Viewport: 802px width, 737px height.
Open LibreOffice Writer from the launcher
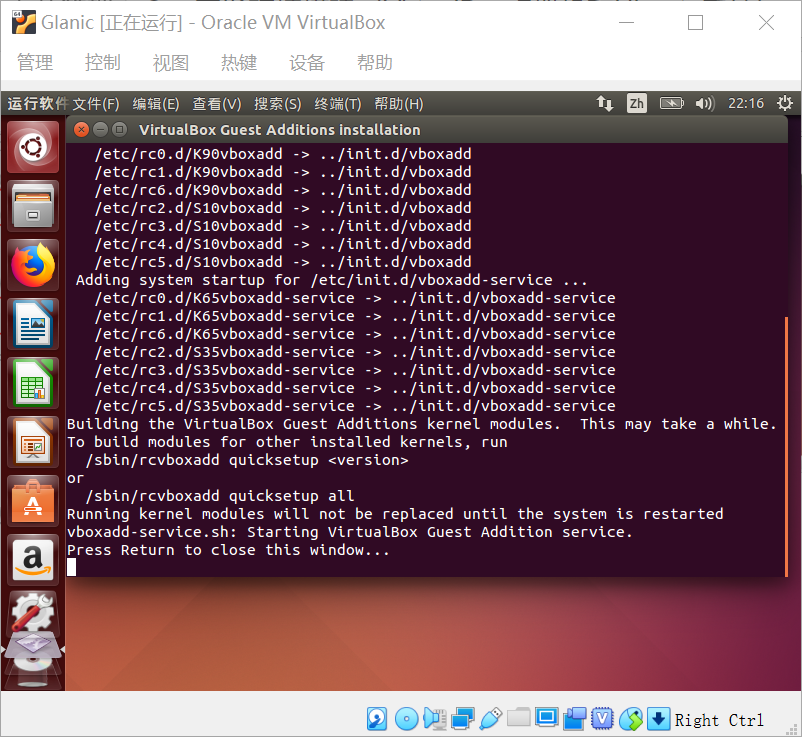click(33, 324)
